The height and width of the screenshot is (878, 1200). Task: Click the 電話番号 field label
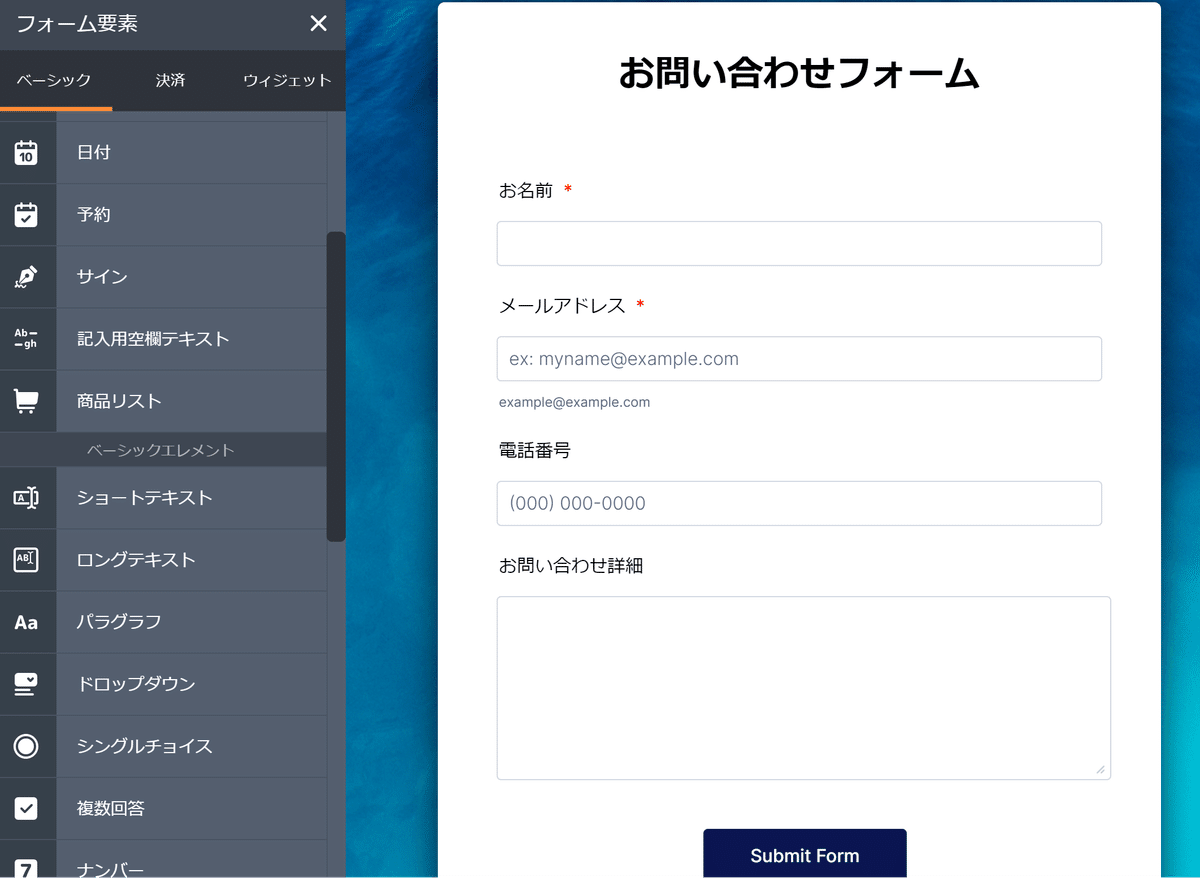pyautogui.click(x=535, y=450)
